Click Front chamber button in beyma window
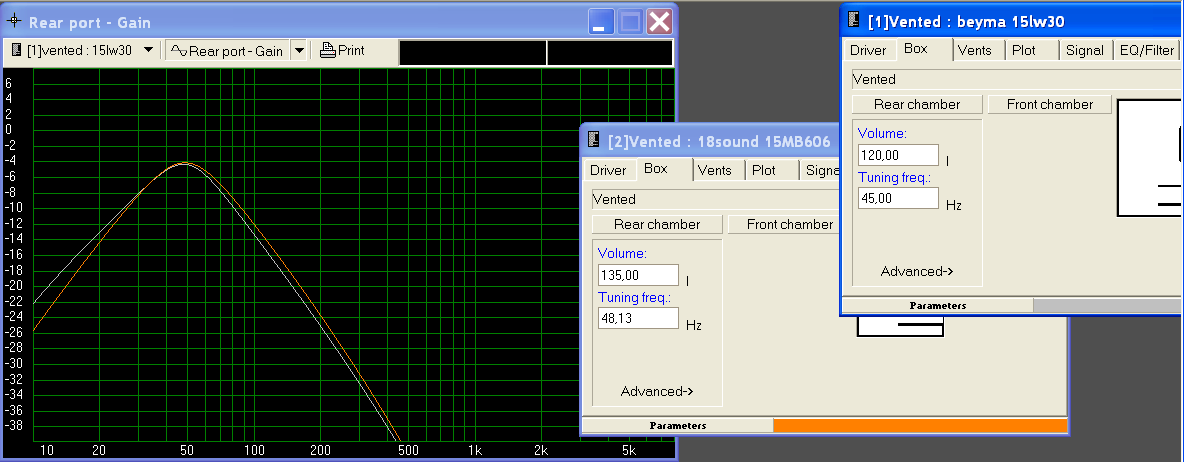Viewport: 1184px width, 462px height. click(1050, 104)
